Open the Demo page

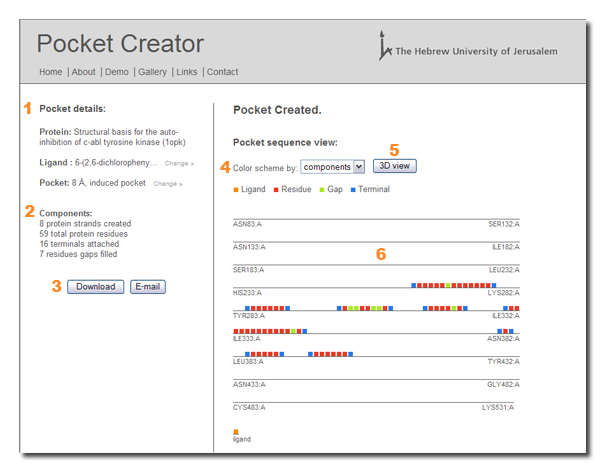[x=117, y=72]
